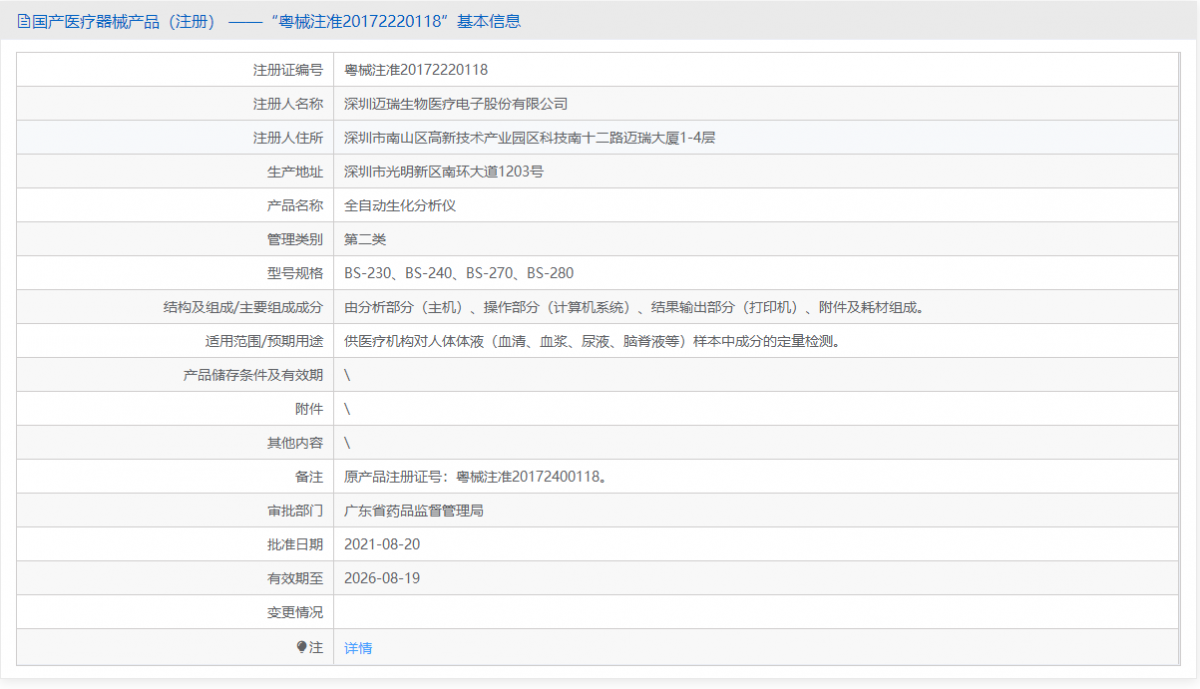
Task: Click the 型号规格 label
Action: [x=295, y=273]
